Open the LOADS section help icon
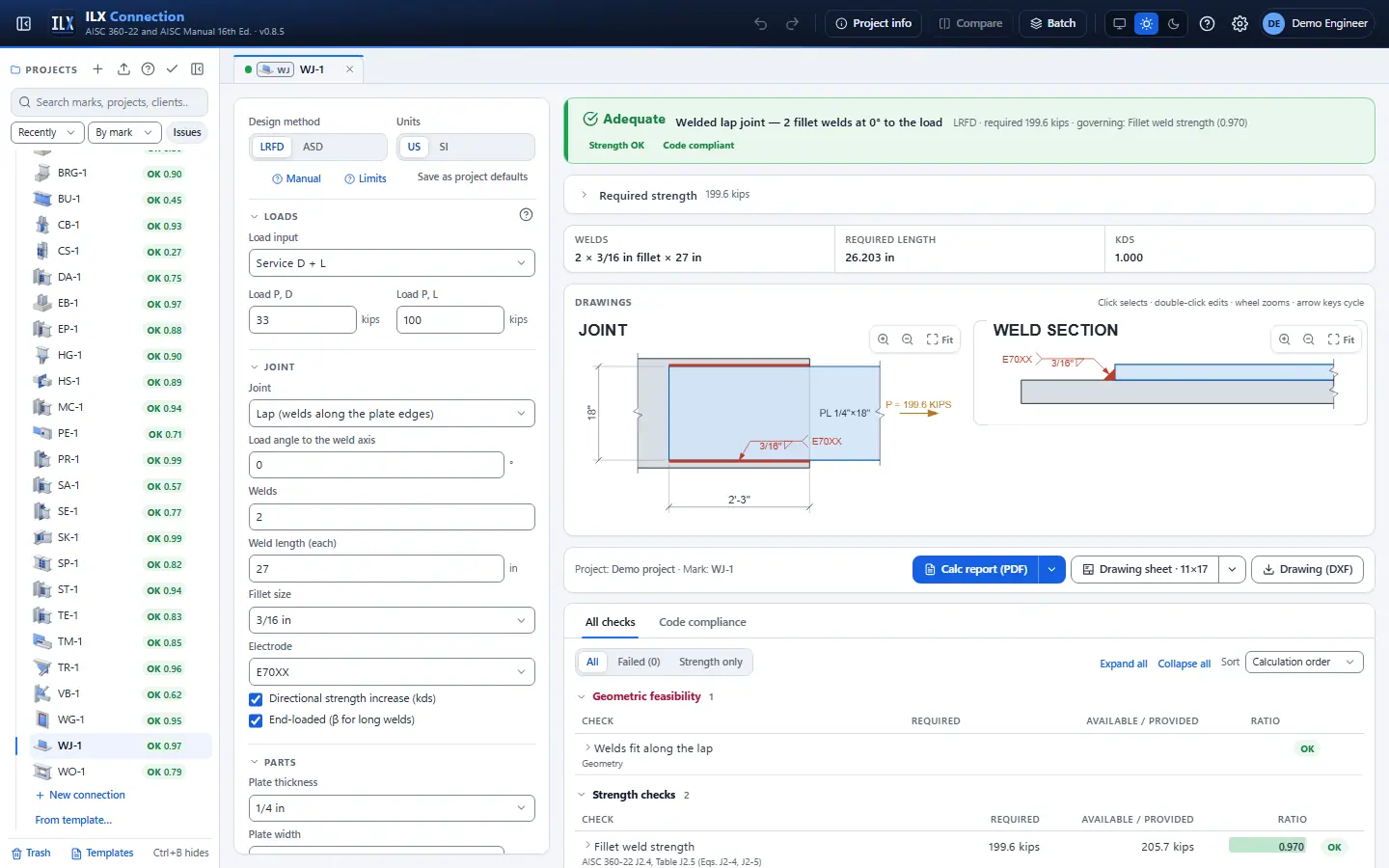Viewport: 1389px width, 868px height. (526, 215)
